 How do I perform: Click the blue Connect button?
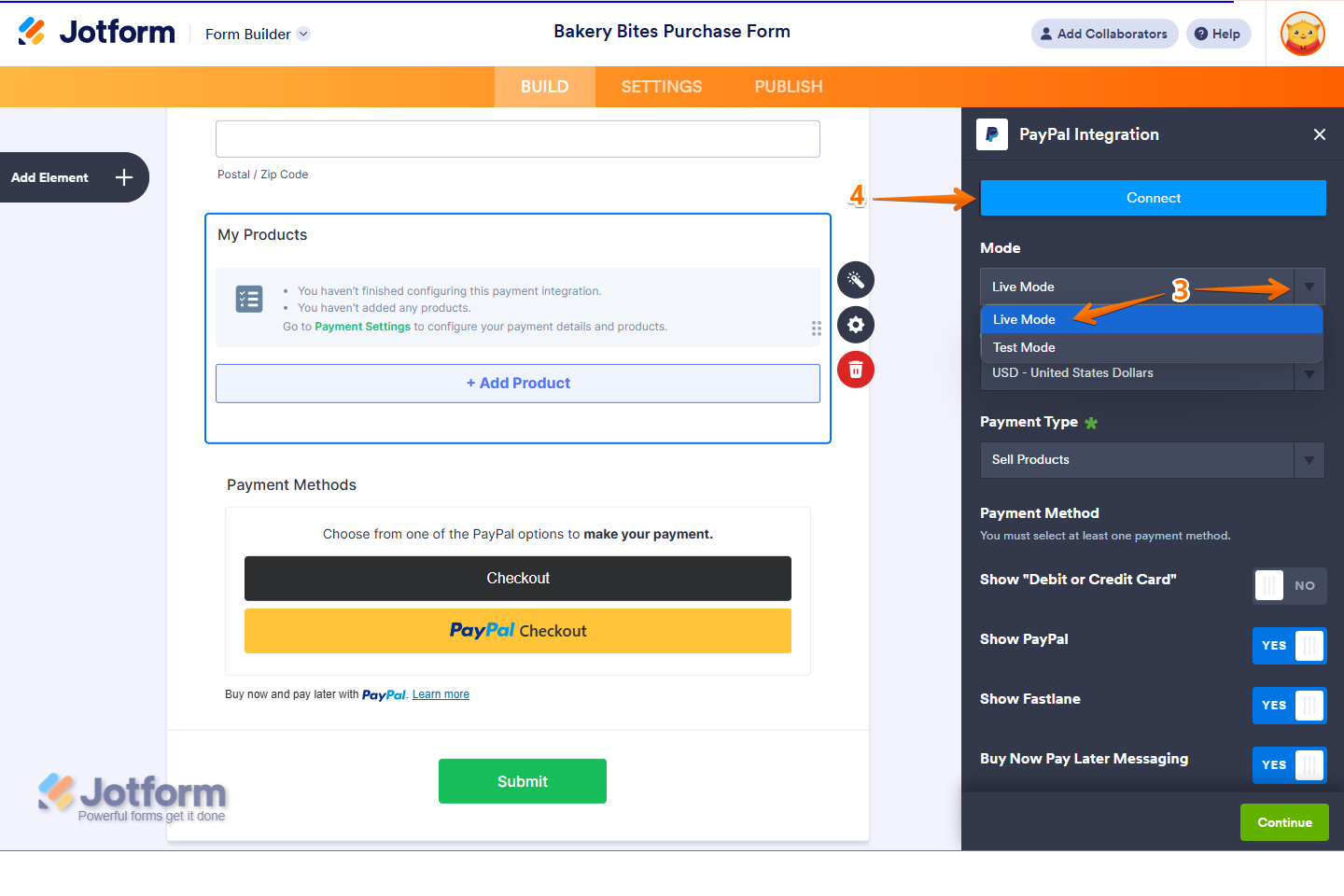(x=1154, y=198)
